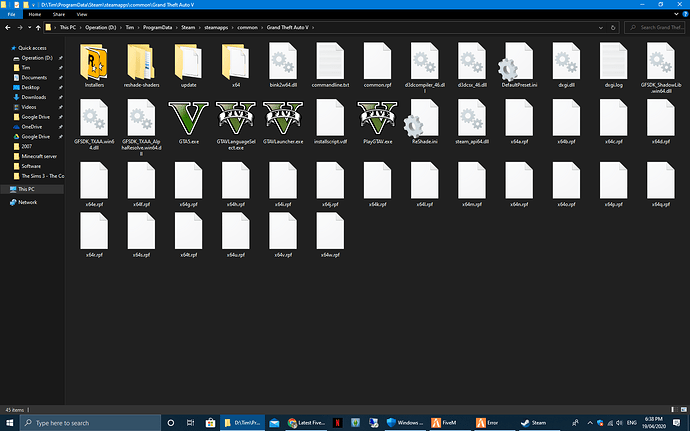690x431 pixels.
Task: Open address bar history dropdown
Action: pos(601,27)
